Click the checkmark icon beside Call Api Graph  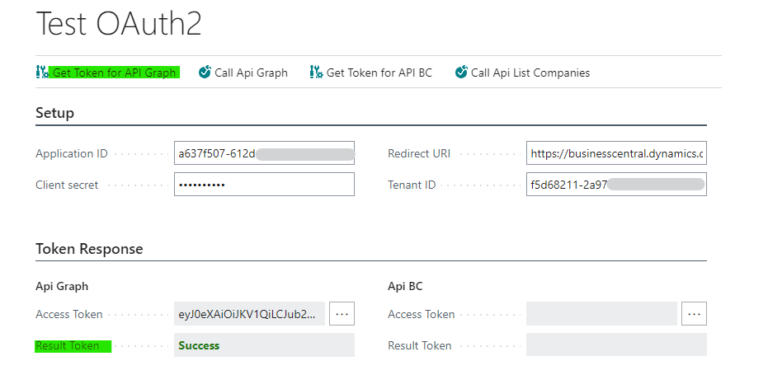205,73
